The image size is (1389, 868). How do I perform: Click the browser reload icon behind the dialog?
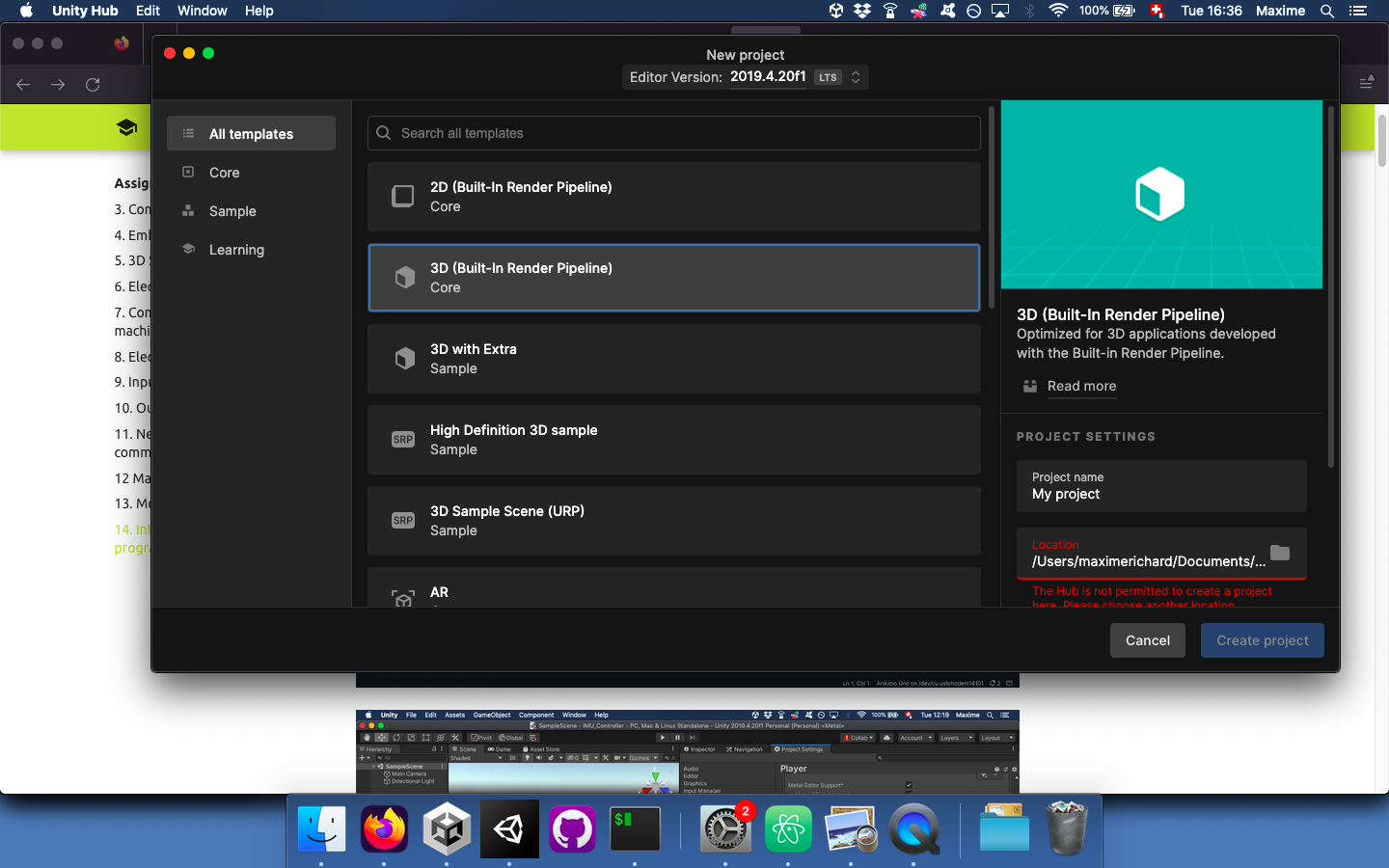[93, 85]
